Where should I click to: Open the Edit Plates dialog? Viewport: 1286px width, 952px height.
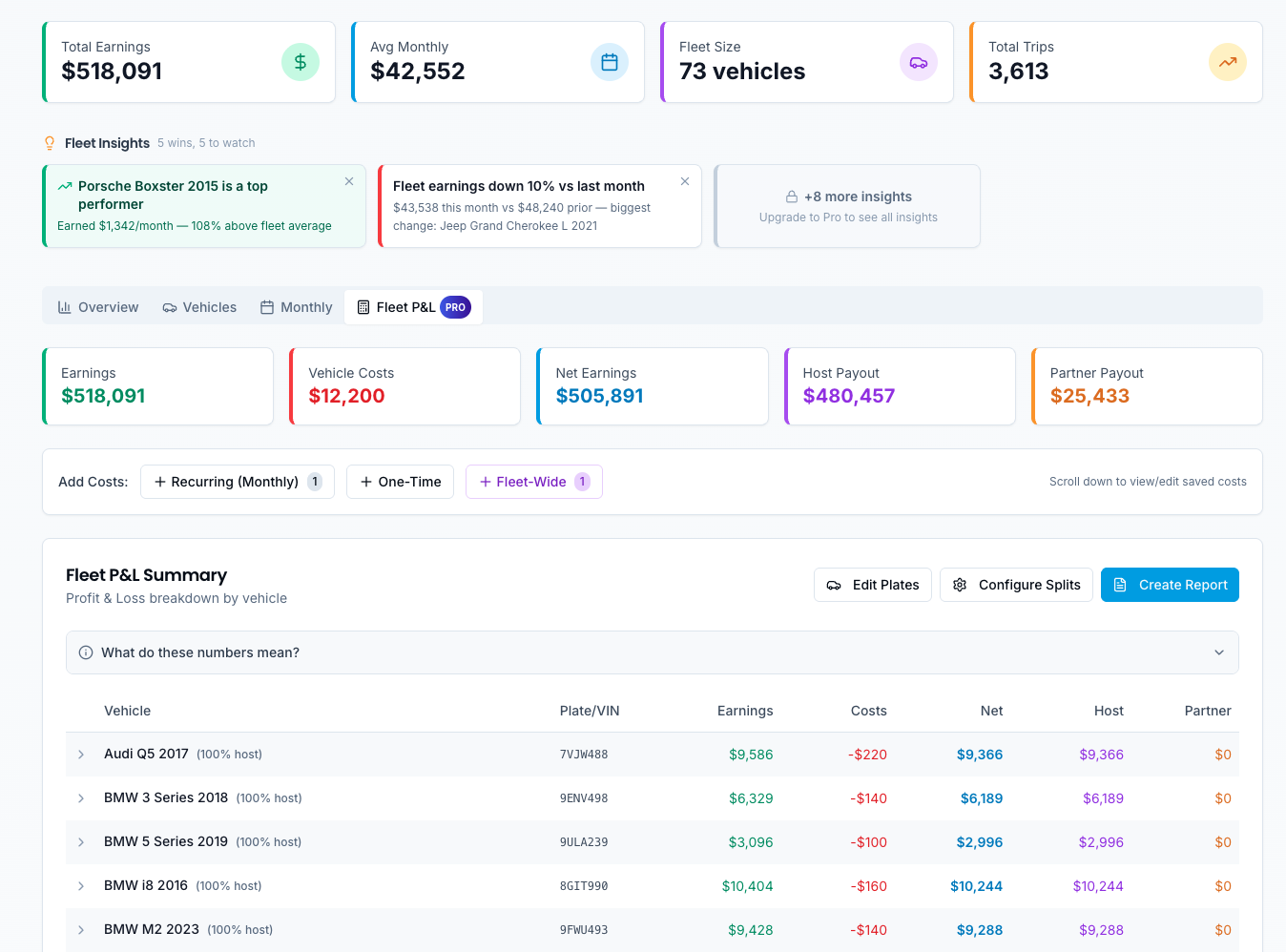(873, 585)
